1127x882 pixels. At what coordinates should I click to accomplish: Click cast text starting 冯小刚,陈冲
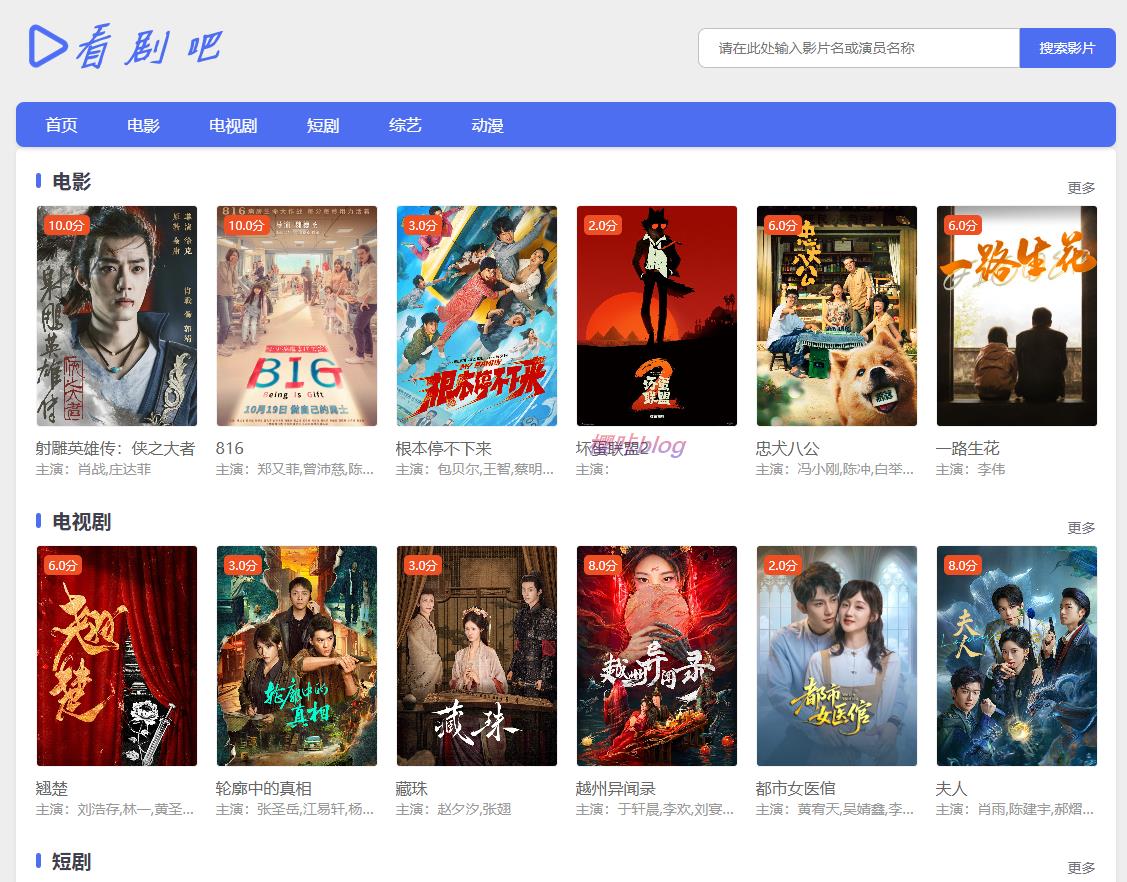tap(834, 469)
